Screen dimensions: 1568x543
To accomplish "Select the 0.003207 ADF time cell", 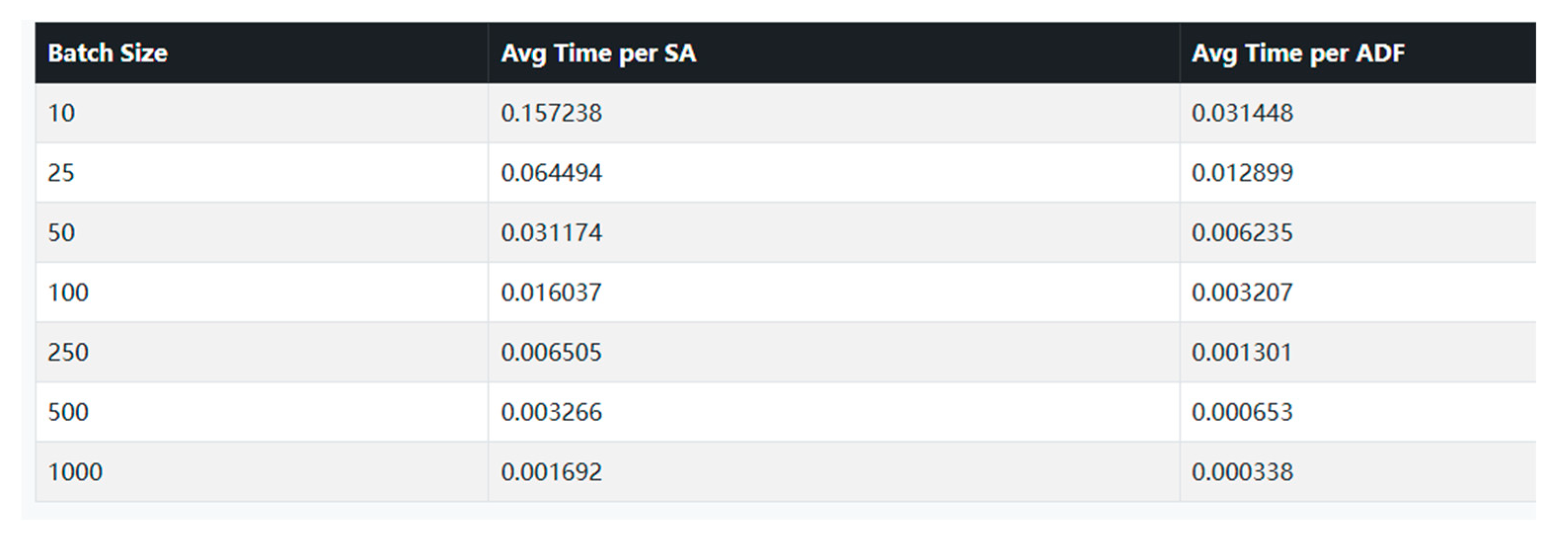I will click(1242, 293).
